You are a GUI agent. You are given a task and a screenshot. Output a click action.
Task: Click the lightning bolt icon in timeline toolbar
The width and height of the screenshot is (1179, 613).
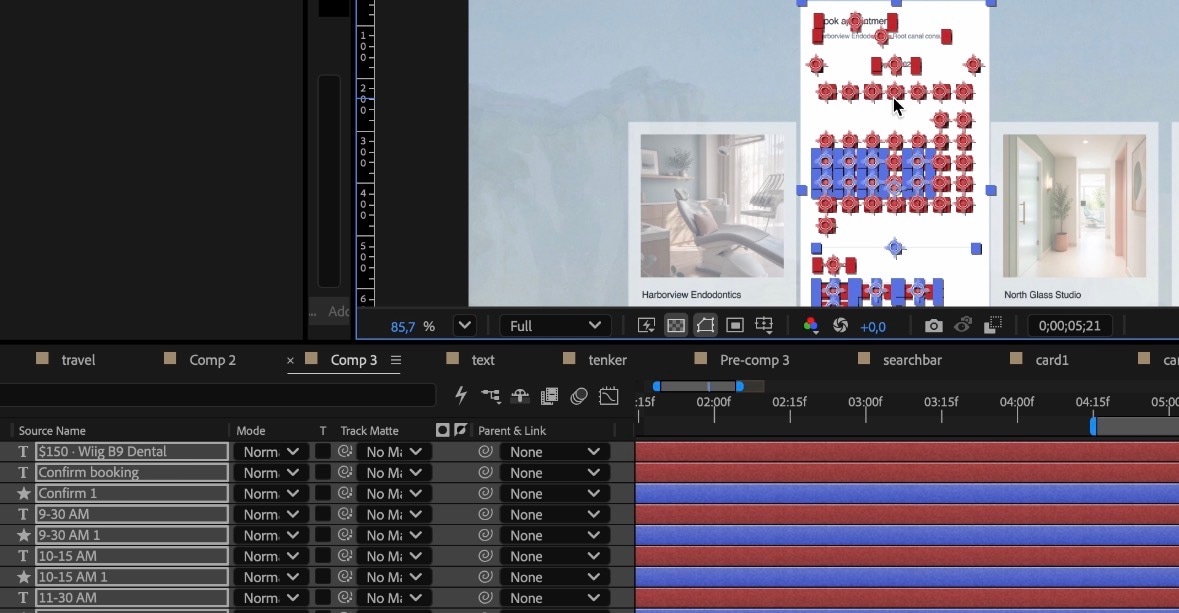(x=461, y=395)
